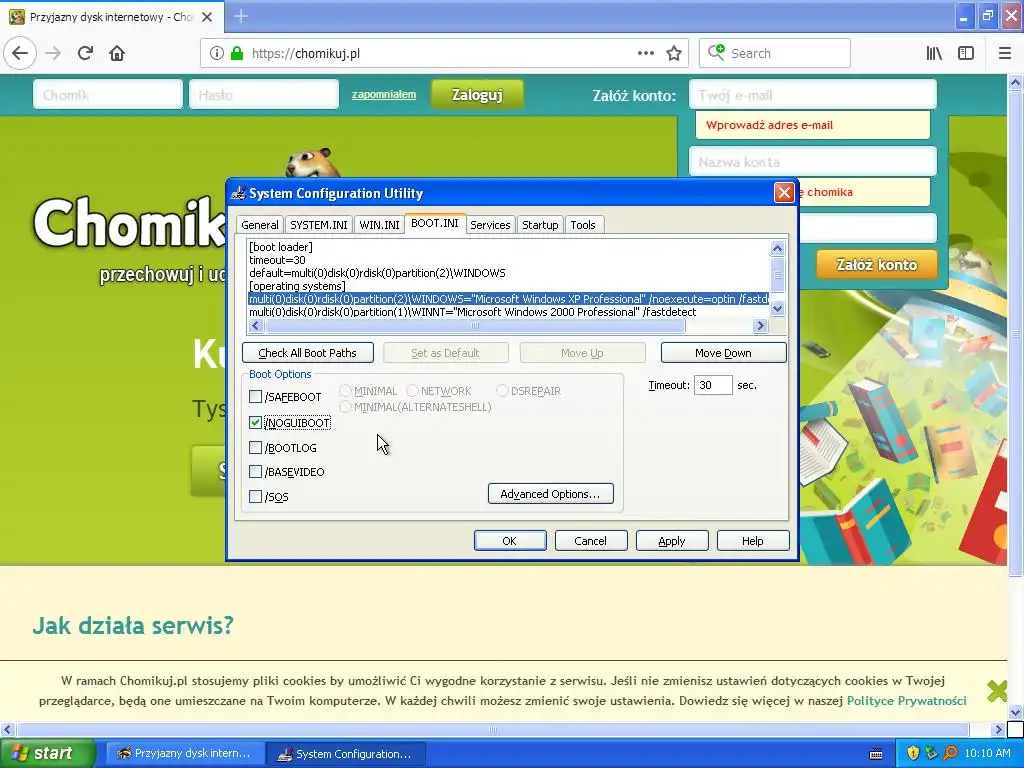Click the orange Załóż konto button

click(x=876, y=264)
